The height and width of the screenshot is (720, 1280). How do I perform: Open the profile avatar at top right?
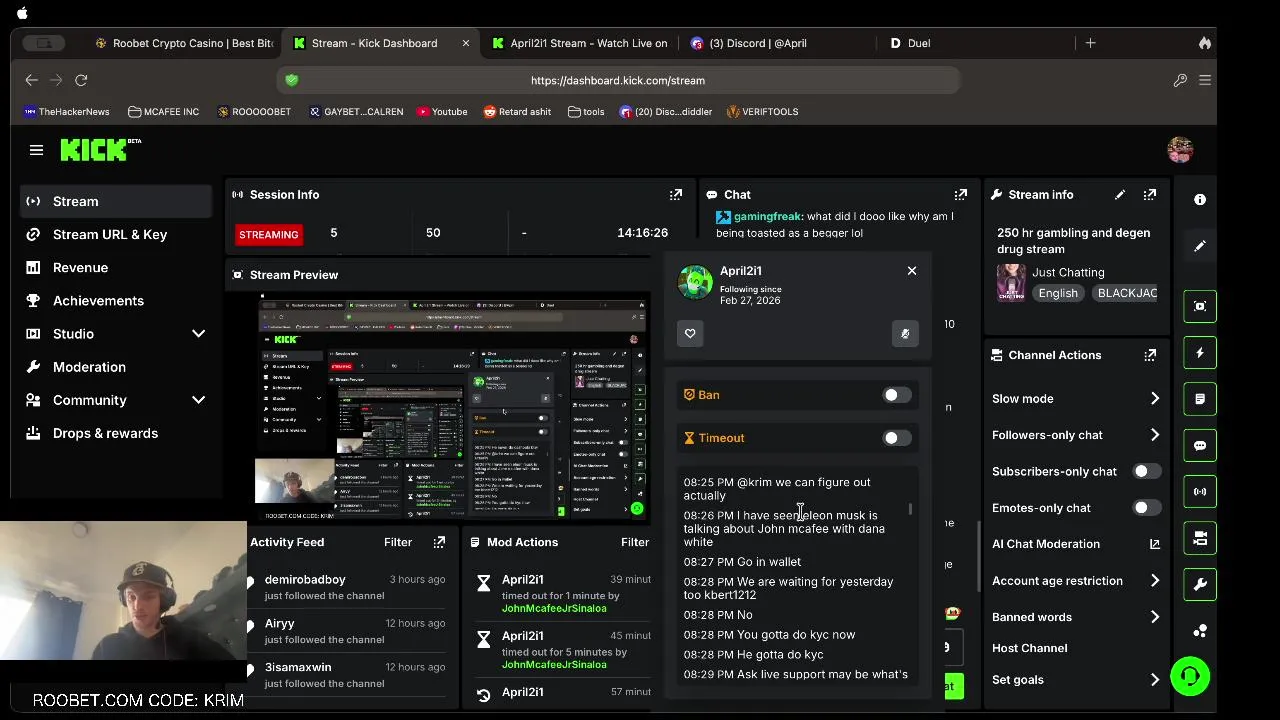(1180, 150)
